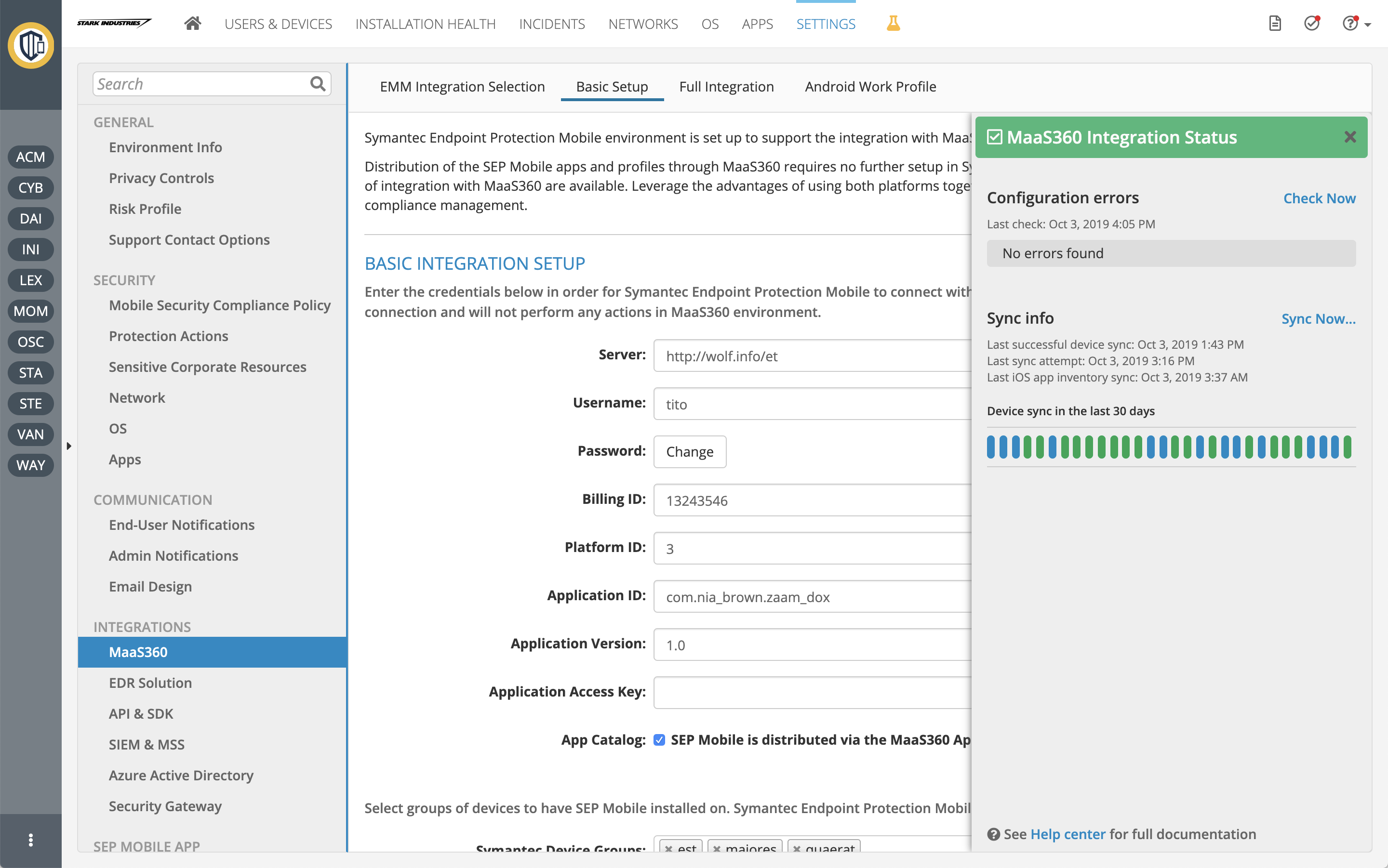This screenshot has width=1388, height=868.
Task: Click the Stark Industries logo
Action: pyautogui.click(x=114, y=24)
